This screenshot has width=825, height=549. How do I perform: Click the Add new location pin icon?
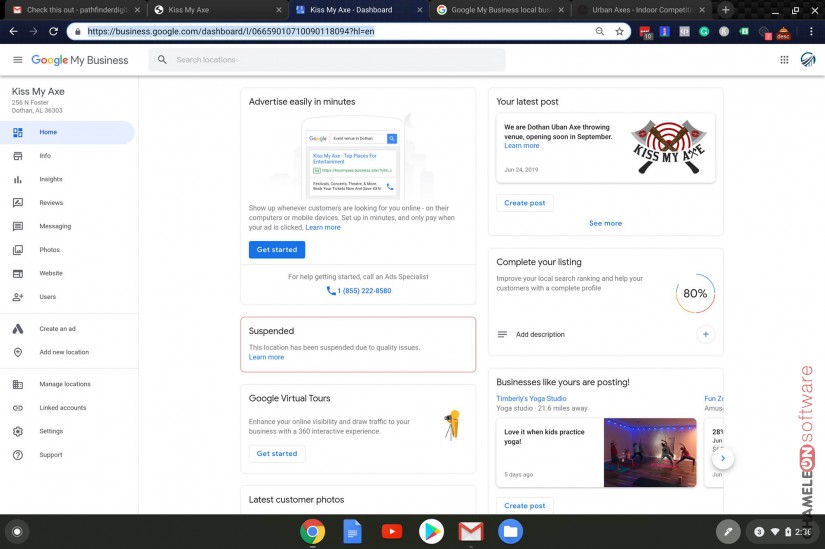[18, 352]
